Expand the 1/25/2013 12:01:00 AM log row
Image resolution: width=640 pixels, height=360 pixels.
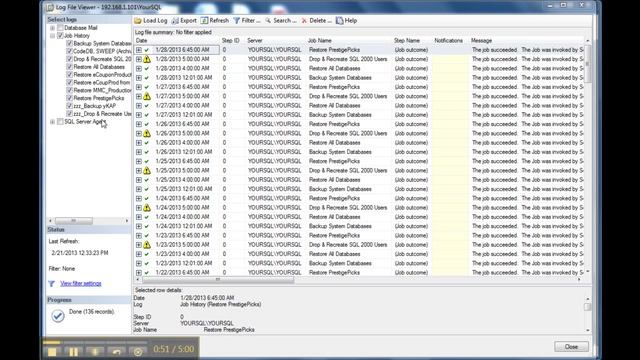pyautogui.click(x=139, y=189)
